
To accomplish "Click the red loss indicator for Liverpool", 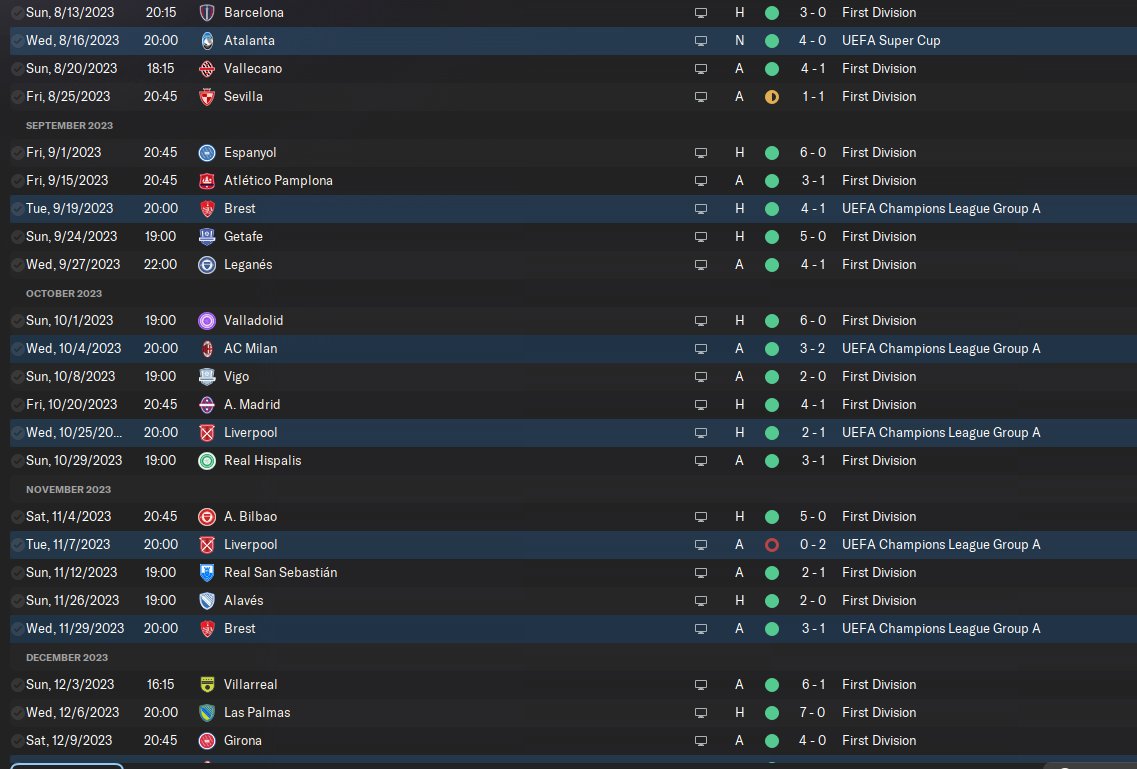I will [x=772, y=544].
